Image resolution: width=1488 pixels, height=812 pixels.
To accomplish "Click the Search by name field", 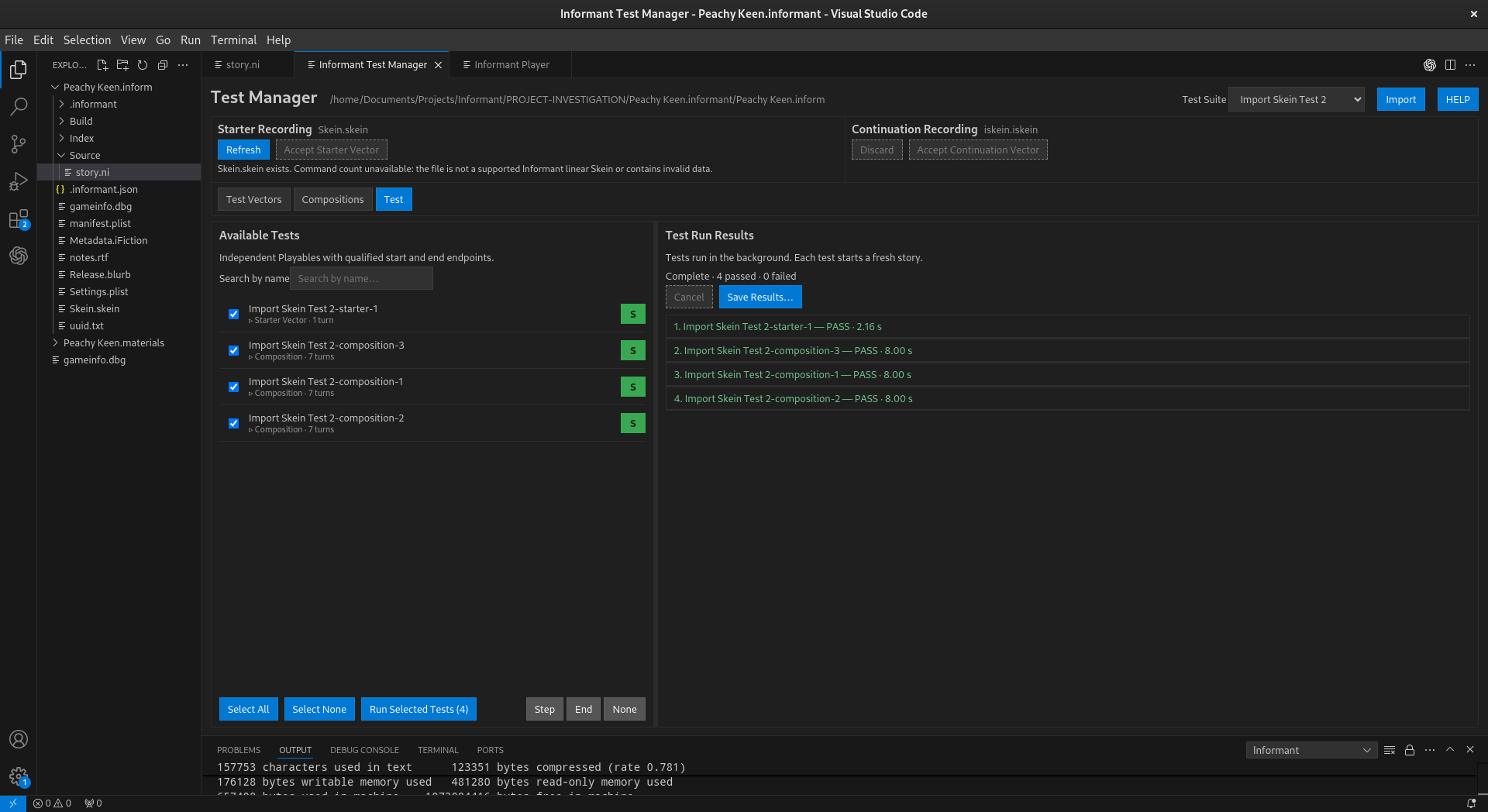I will pyautogui.click(x=361, y=278).
